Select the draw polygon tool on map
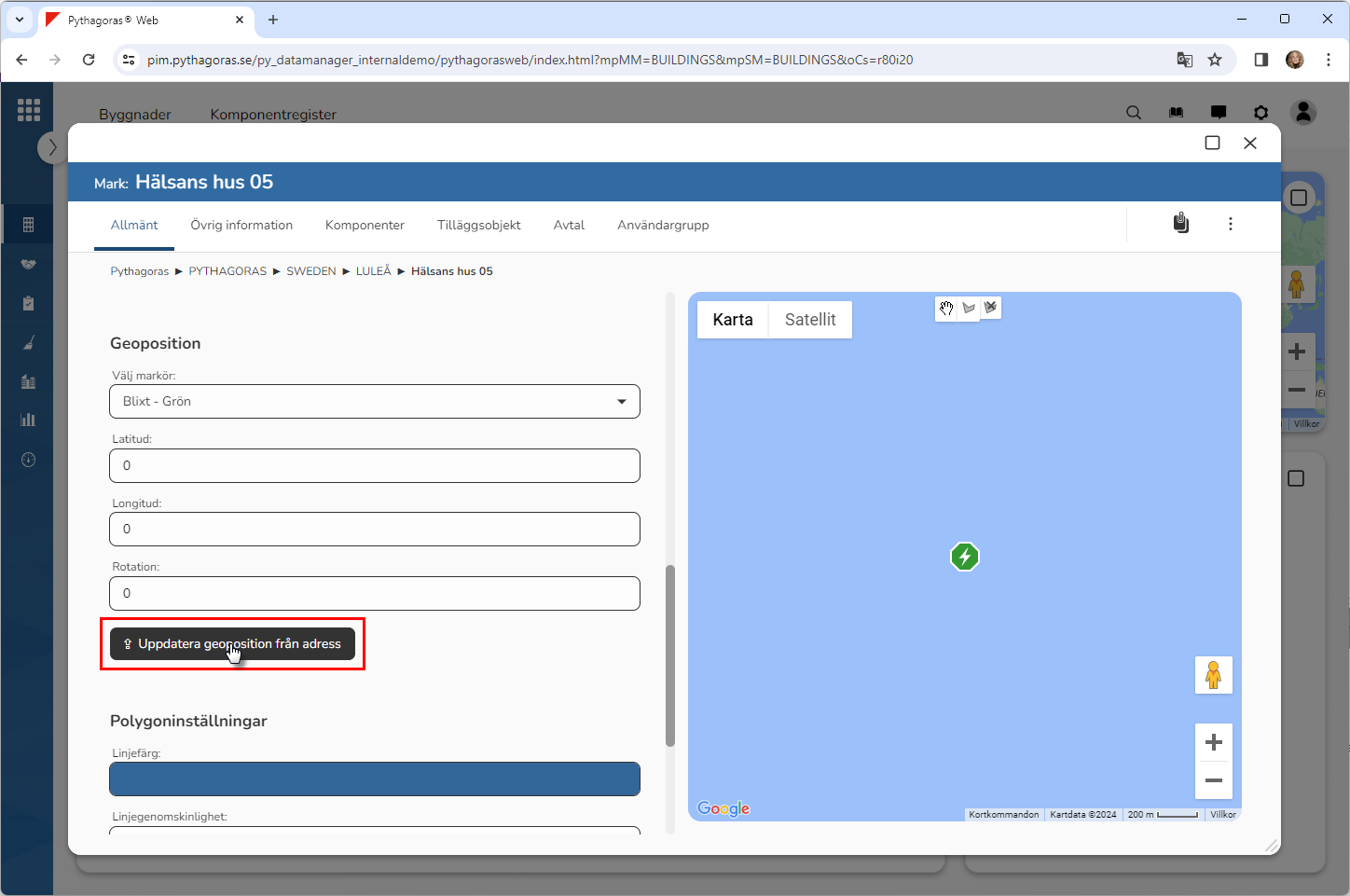 pos(969,308)
